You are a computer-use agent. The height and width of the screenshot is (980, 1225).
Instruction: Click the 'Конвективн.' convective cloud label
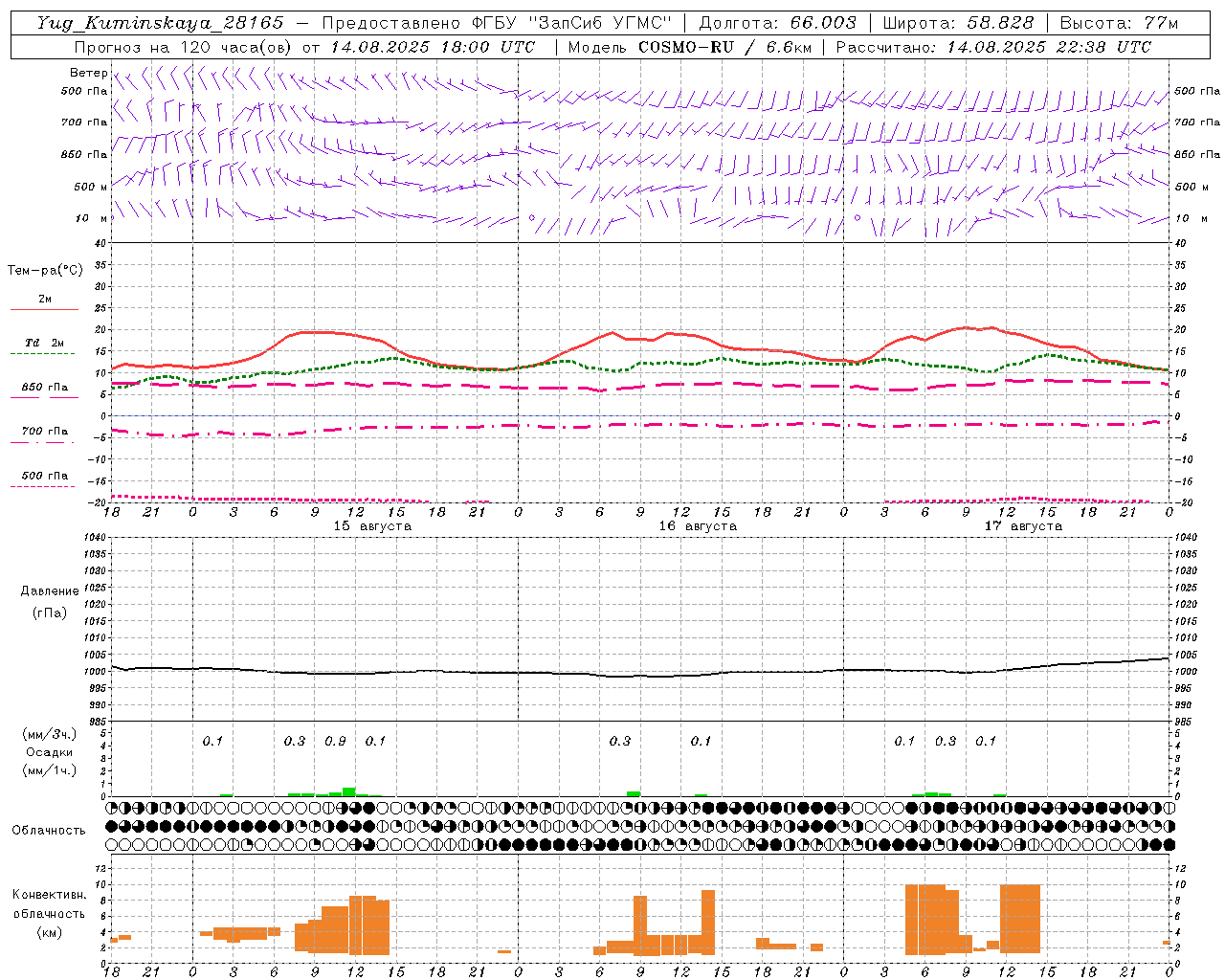50,895
